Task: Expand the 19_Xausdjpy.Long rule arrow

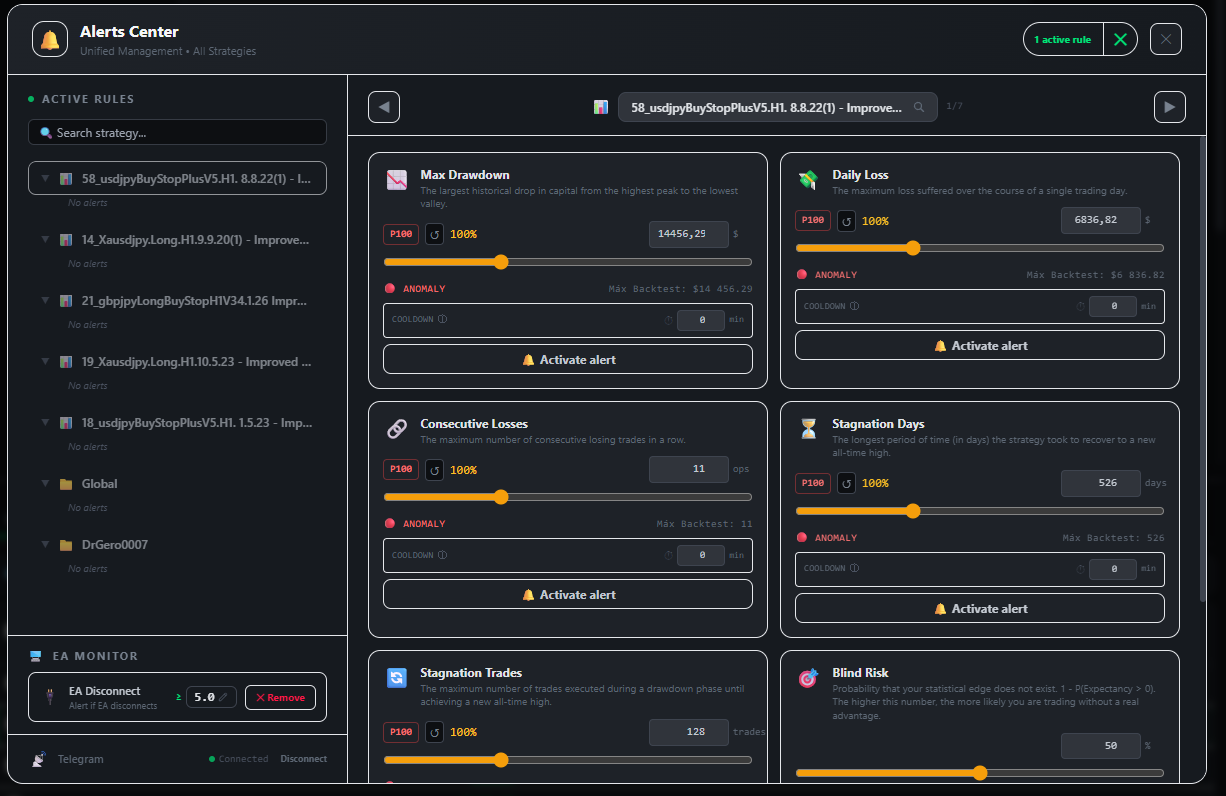Action: pos(45,362)
